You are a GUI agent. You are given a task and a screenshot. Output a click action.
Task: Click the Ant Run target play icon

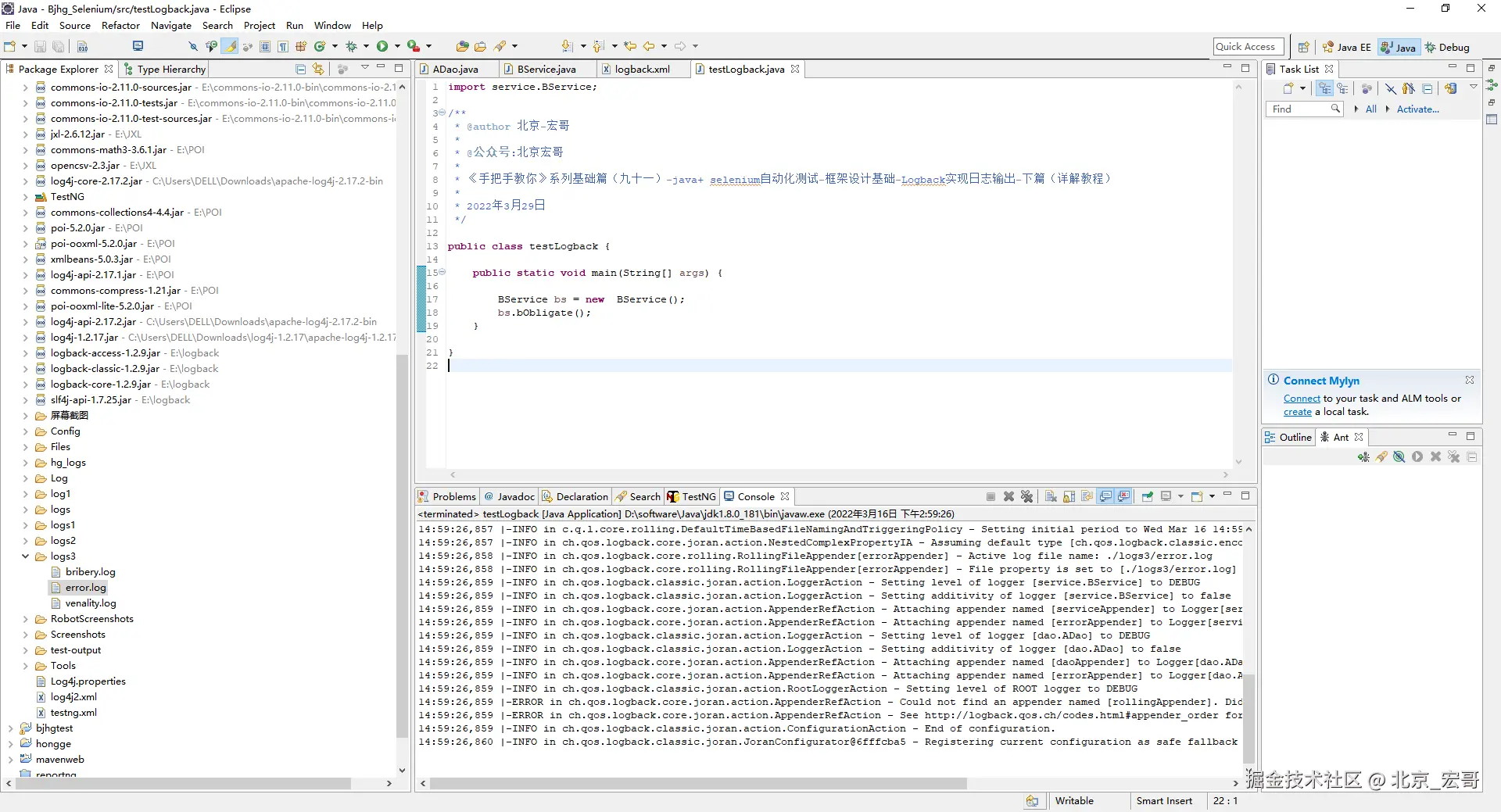(x=1417, y=457)
